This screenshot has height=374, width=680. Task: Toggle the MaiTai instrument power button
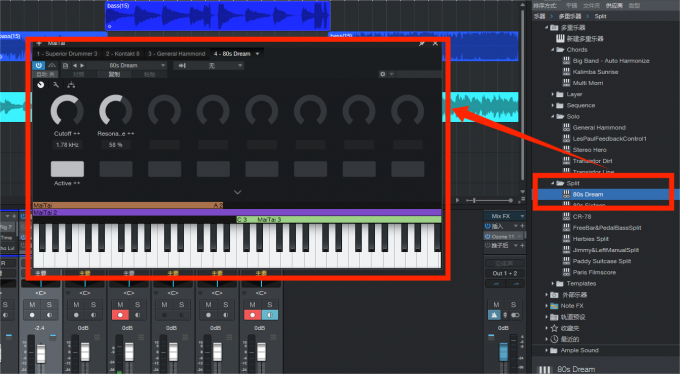point(39,66)
